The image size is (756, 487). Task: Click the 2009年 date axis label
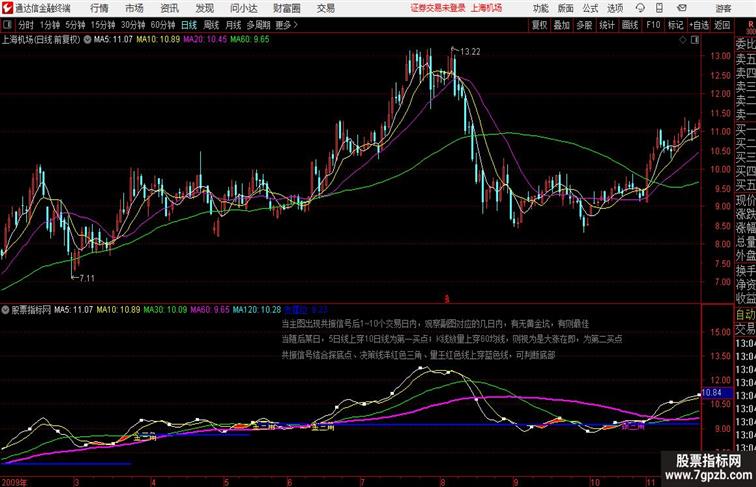pyautogui.click(x=14, y=482)
